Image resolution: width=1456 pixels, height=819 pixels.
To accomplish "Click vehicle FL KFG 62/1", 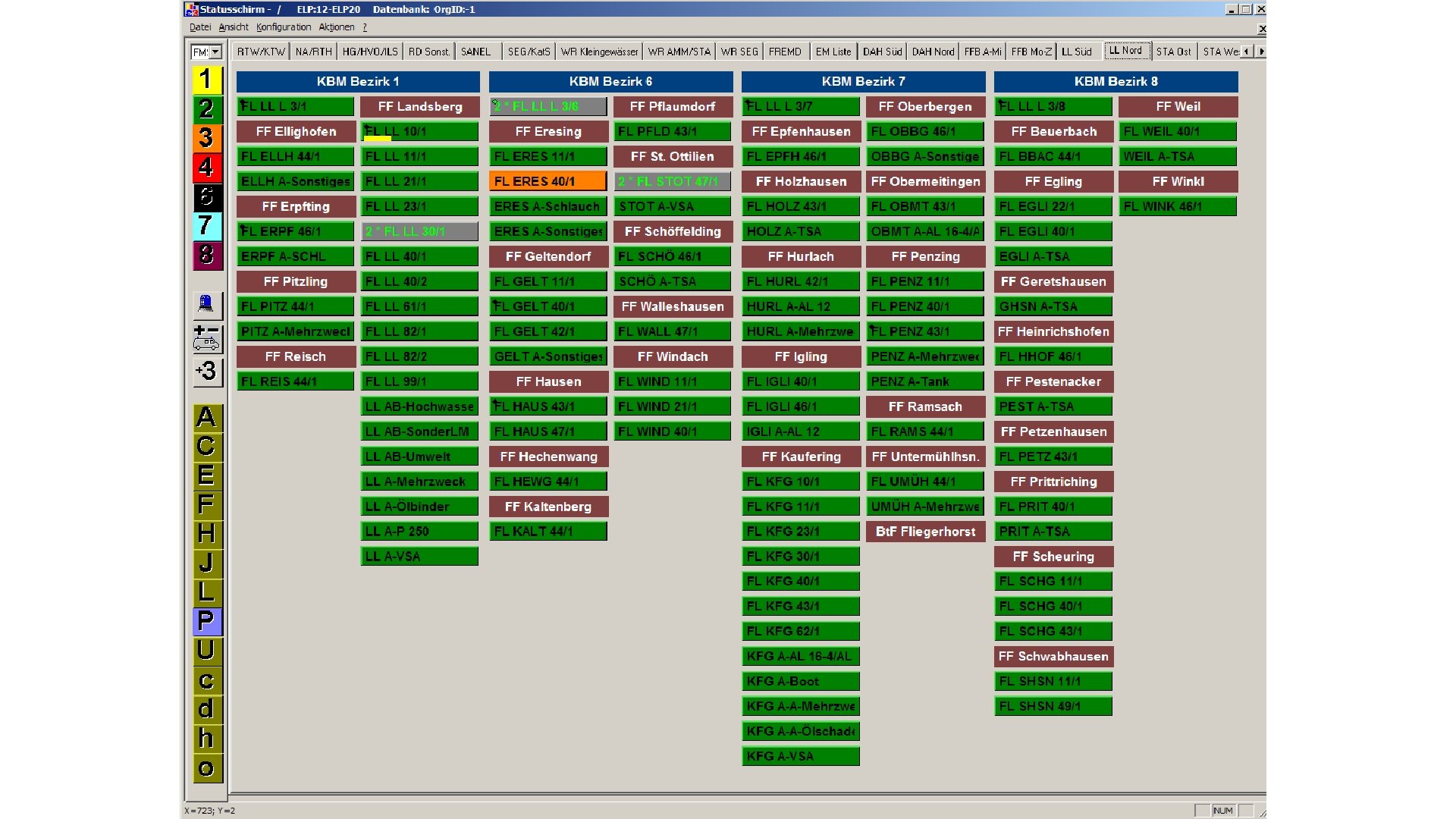I will pos(800,631).
